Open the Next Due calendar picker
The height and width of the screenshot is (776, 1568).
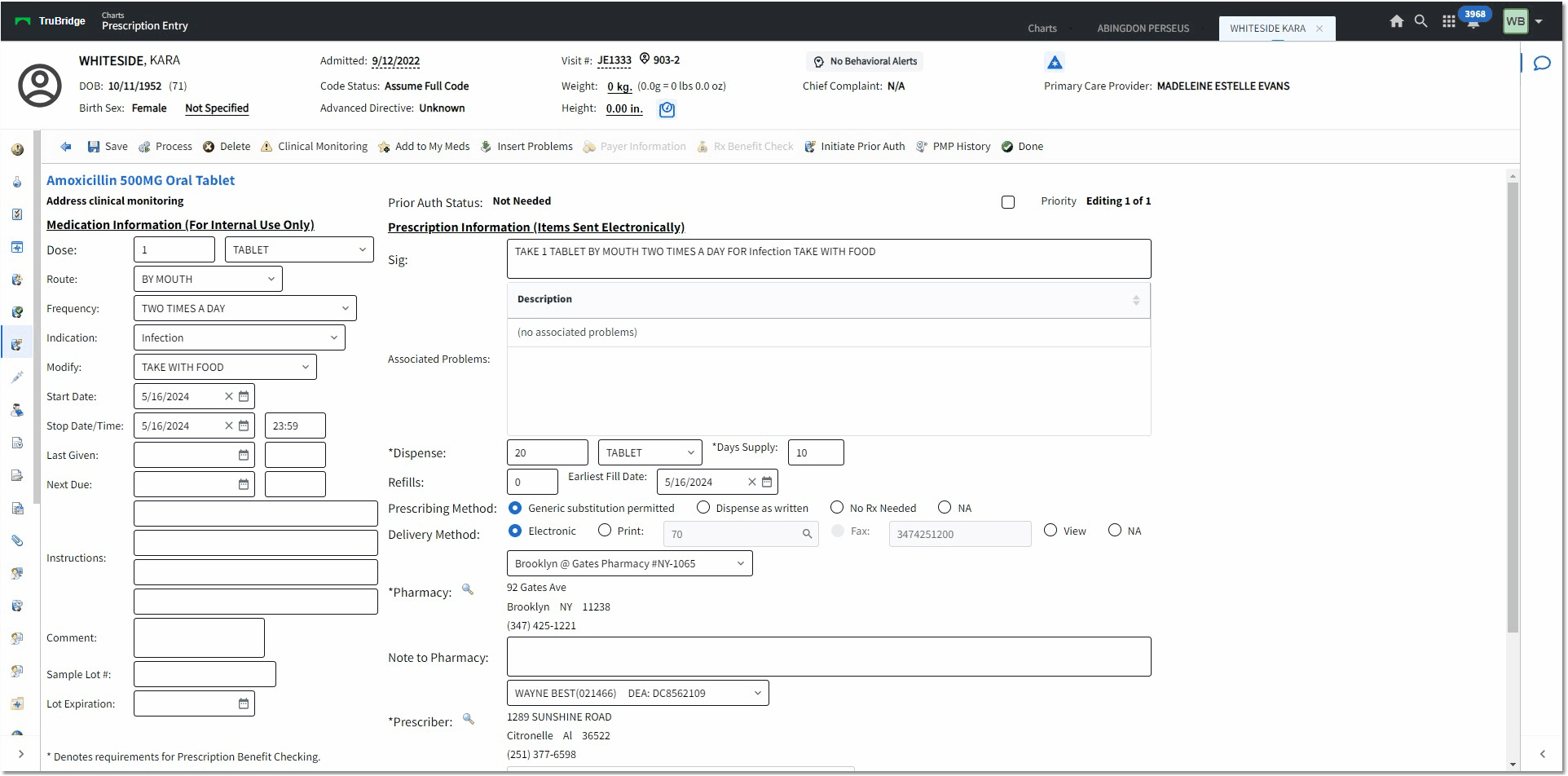244,484
